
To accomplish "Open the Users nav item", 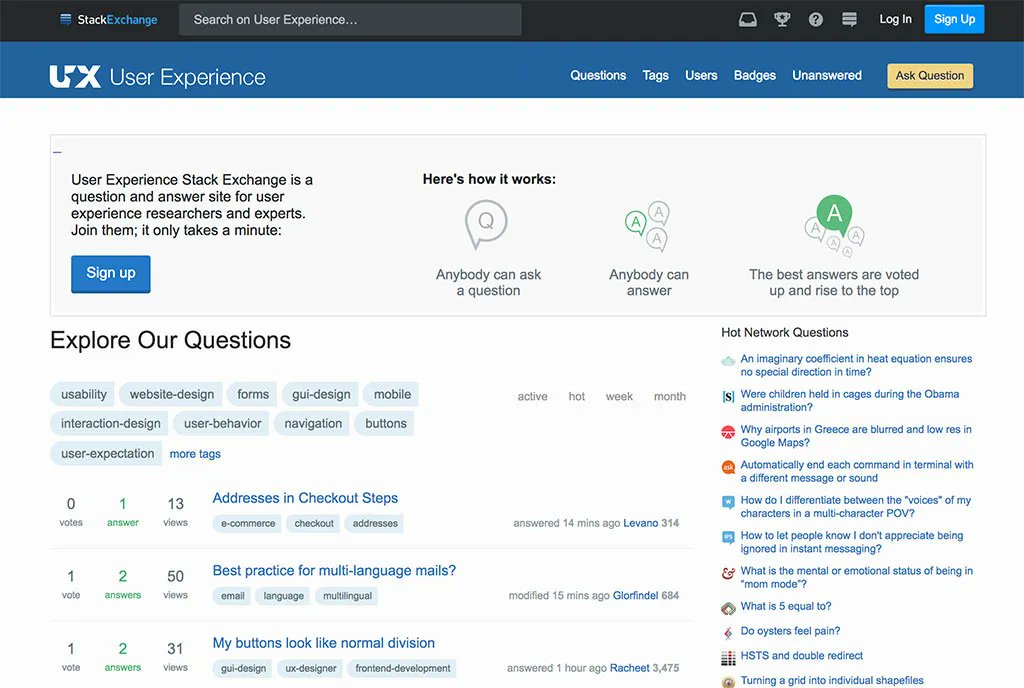I will (x=701, y=75).
